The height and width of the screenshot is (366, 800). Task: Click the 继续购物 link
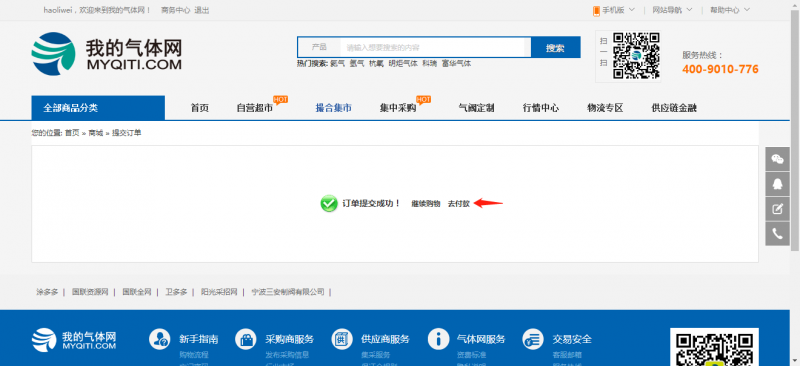426,203
